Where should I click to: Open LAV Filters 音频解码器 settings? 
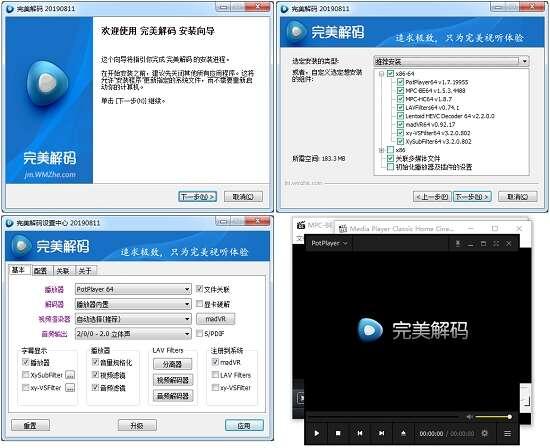point(173,396)
